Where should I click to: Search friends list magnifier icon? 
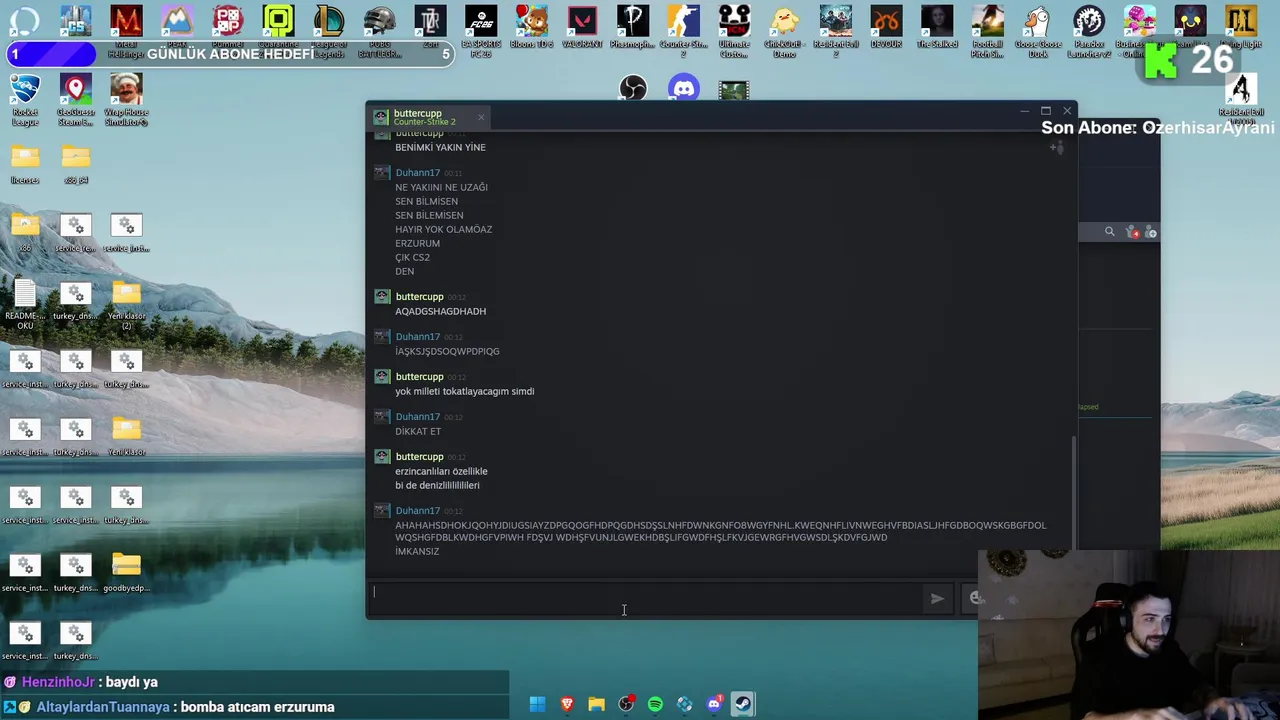[1109, 232]
